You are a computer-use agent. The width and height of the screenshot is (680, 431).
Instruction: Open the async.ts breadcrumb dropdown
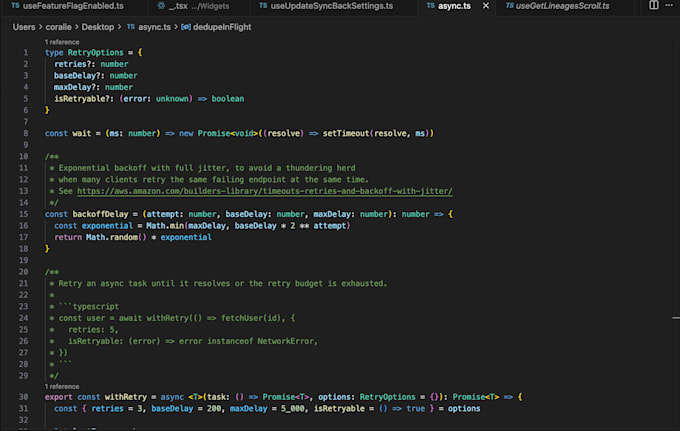point(154,27)
